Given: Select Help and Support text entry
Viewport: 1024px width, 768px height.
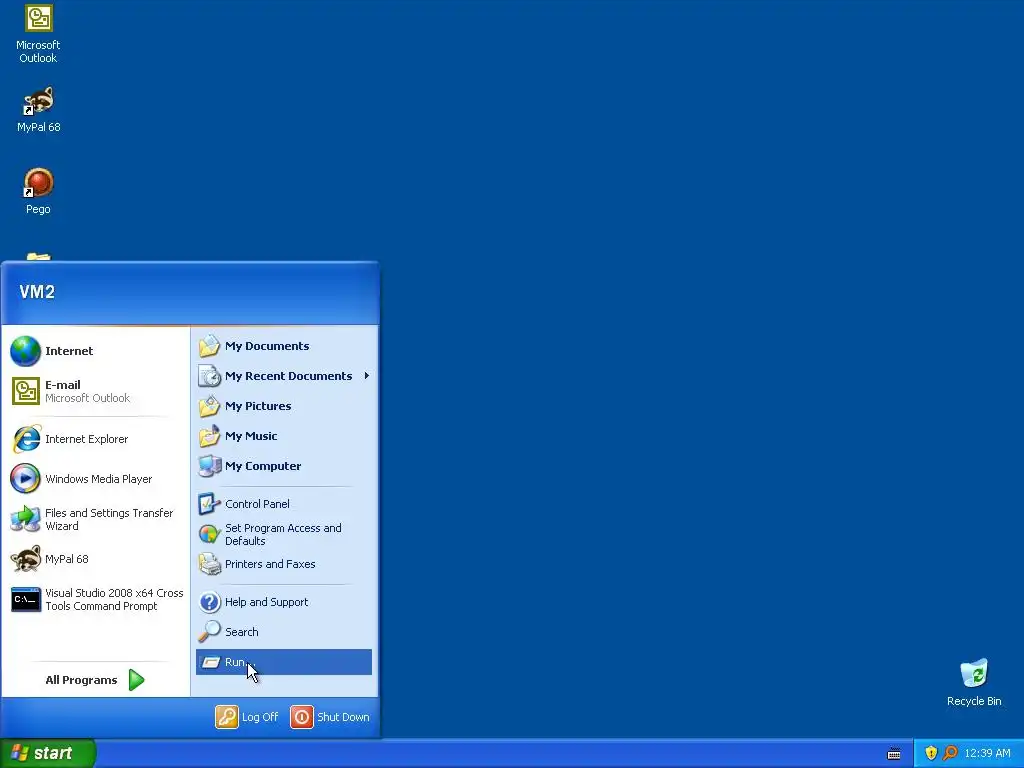Looking at the screenshot, I should (x=266, y=602).
